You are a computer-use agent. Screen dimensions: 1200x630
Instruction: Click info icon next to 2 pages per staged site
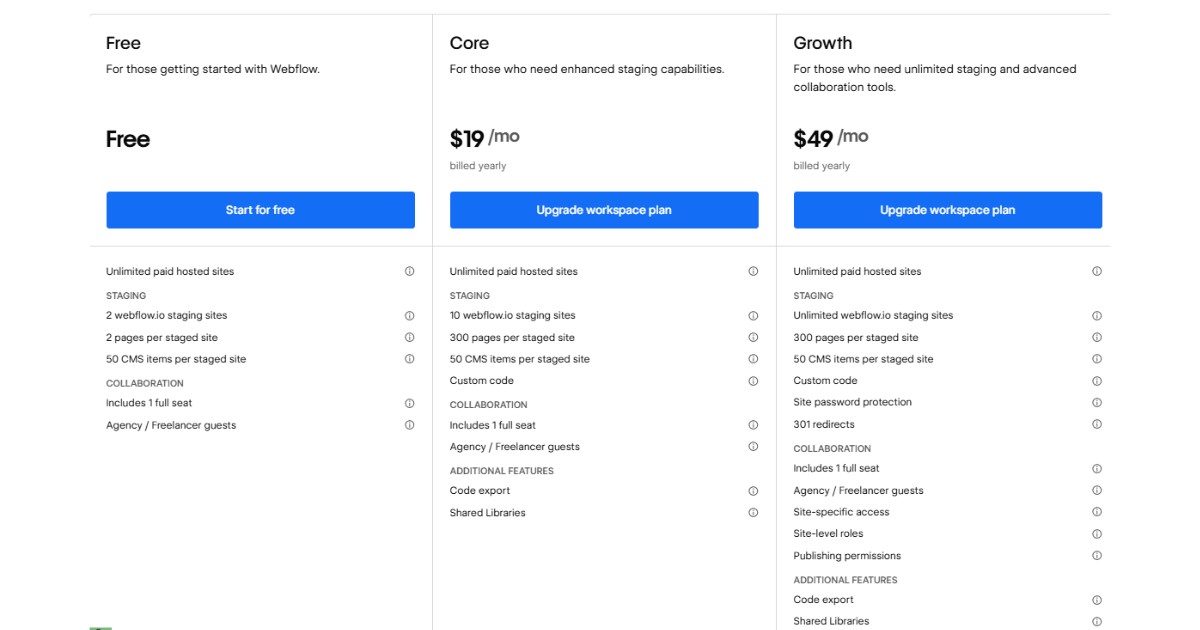(409, 338)
